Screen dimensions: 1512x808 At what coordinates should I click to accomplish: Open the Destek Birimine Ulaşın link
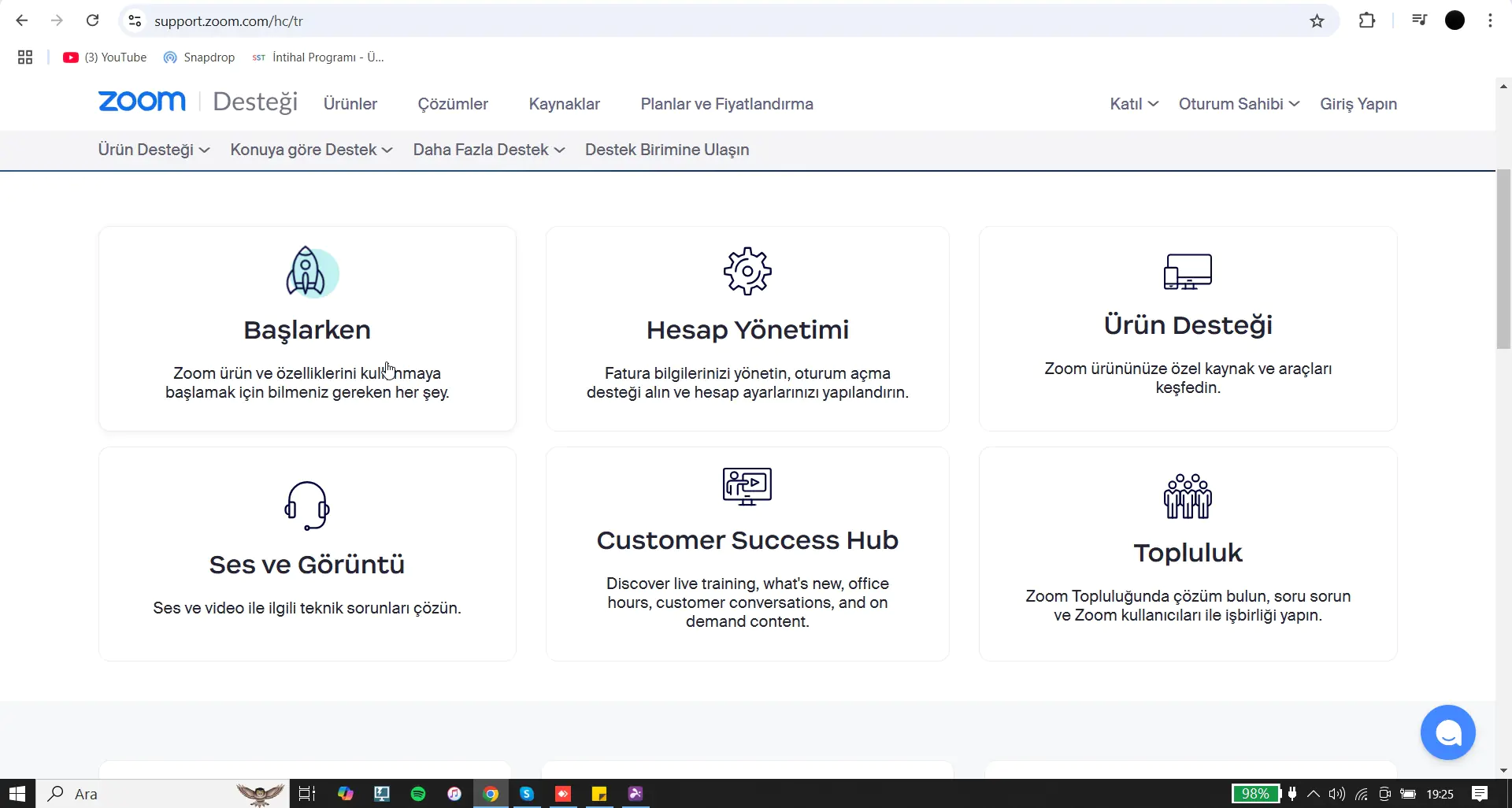coord(667,150)
